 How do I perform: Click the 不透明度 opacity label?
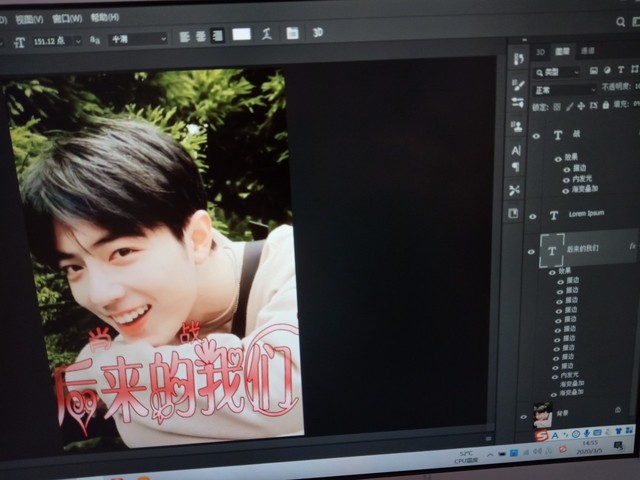616,87
